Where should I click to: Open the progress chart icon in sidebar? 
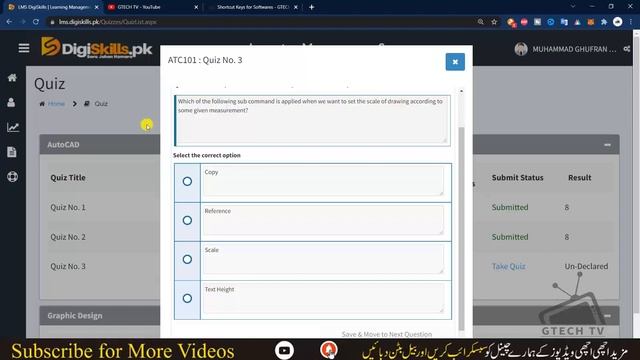(x=13, y=127)
